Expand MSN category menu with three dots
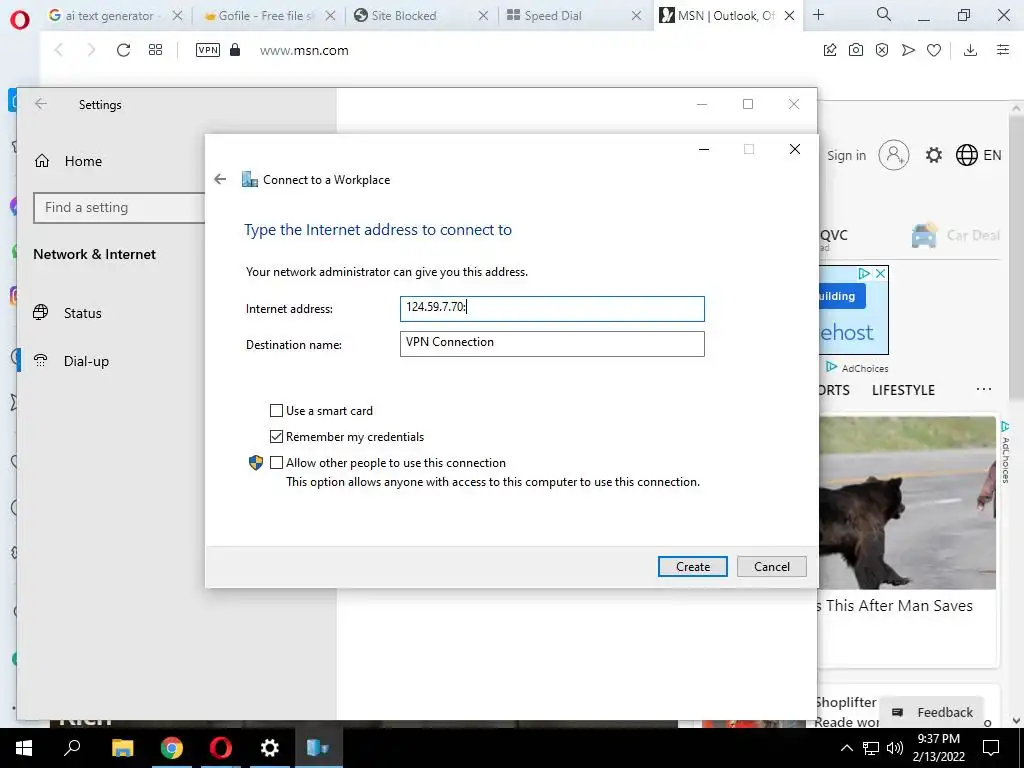Screen dimensions: 1024x768 coord(984,390)
